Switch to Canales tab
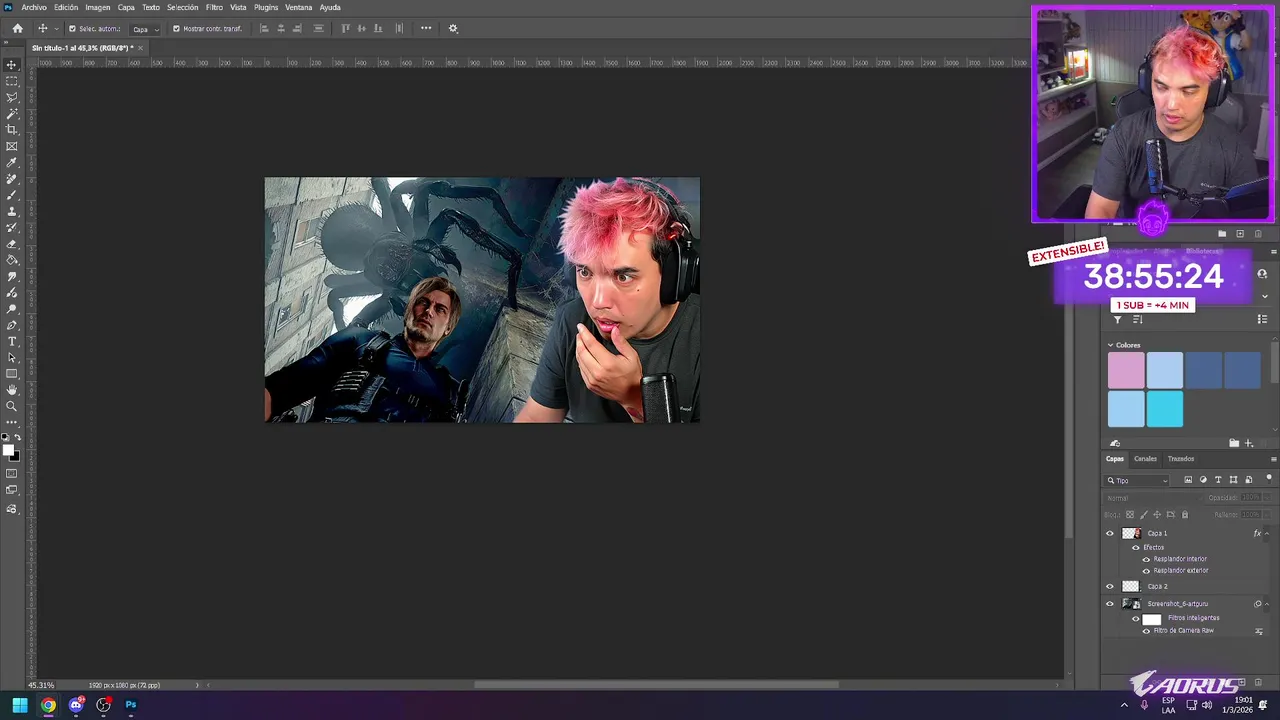 (1145, 459)
